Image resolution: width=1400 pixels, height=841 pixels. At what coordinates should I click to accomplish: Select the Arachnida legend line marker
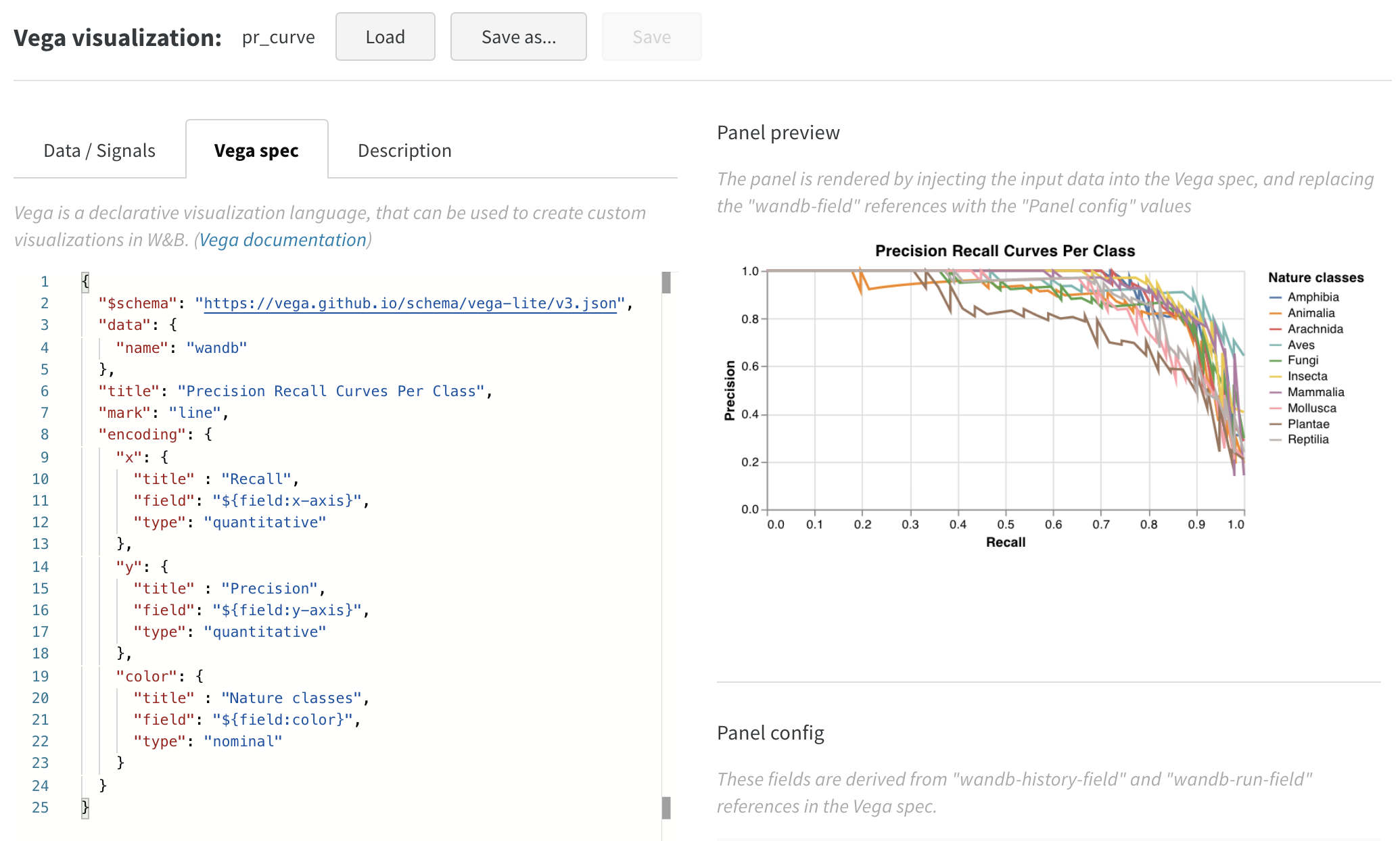1276,329
